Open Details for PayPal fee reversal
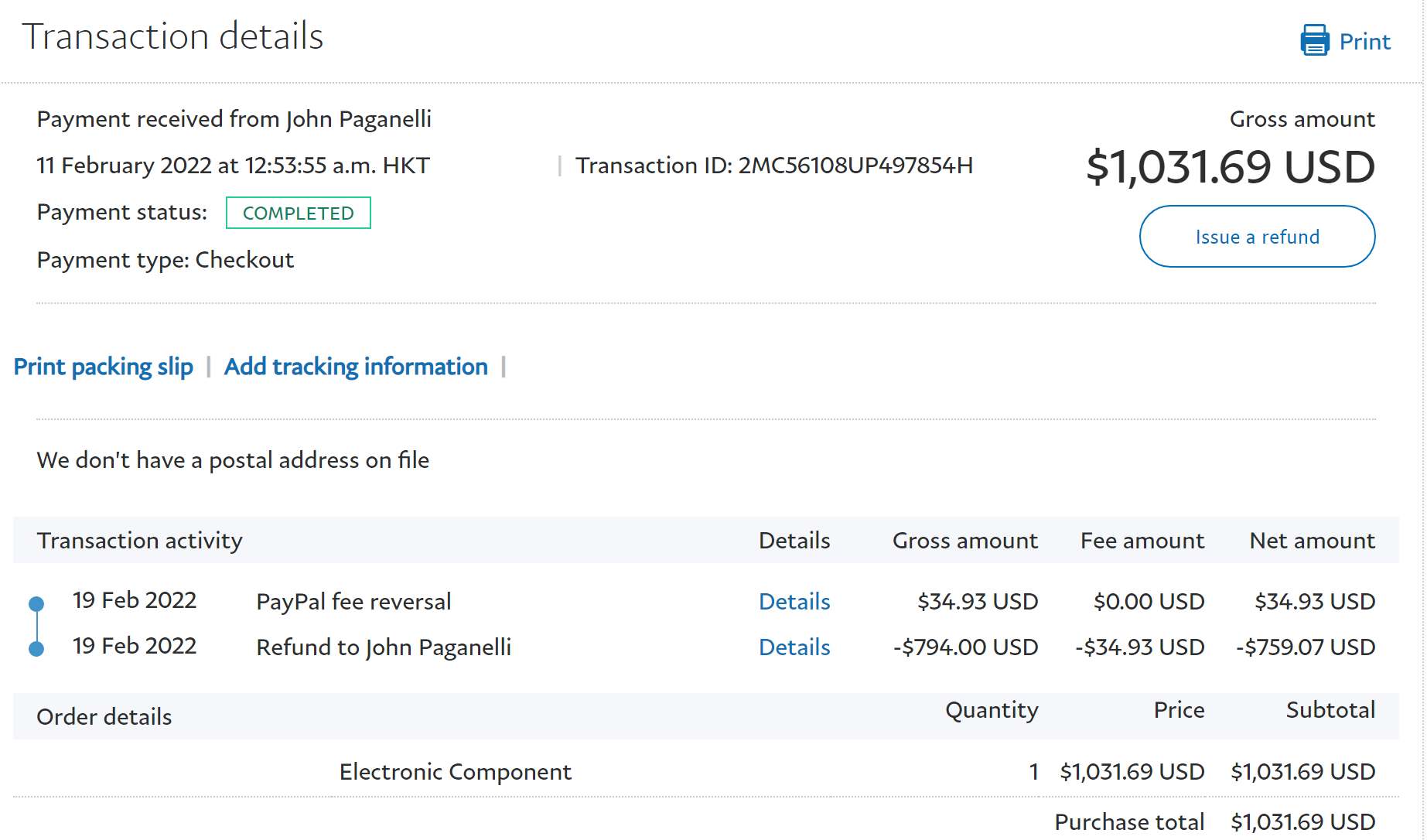This screenshot has width=1427, height=840. (x=794, y=602)
